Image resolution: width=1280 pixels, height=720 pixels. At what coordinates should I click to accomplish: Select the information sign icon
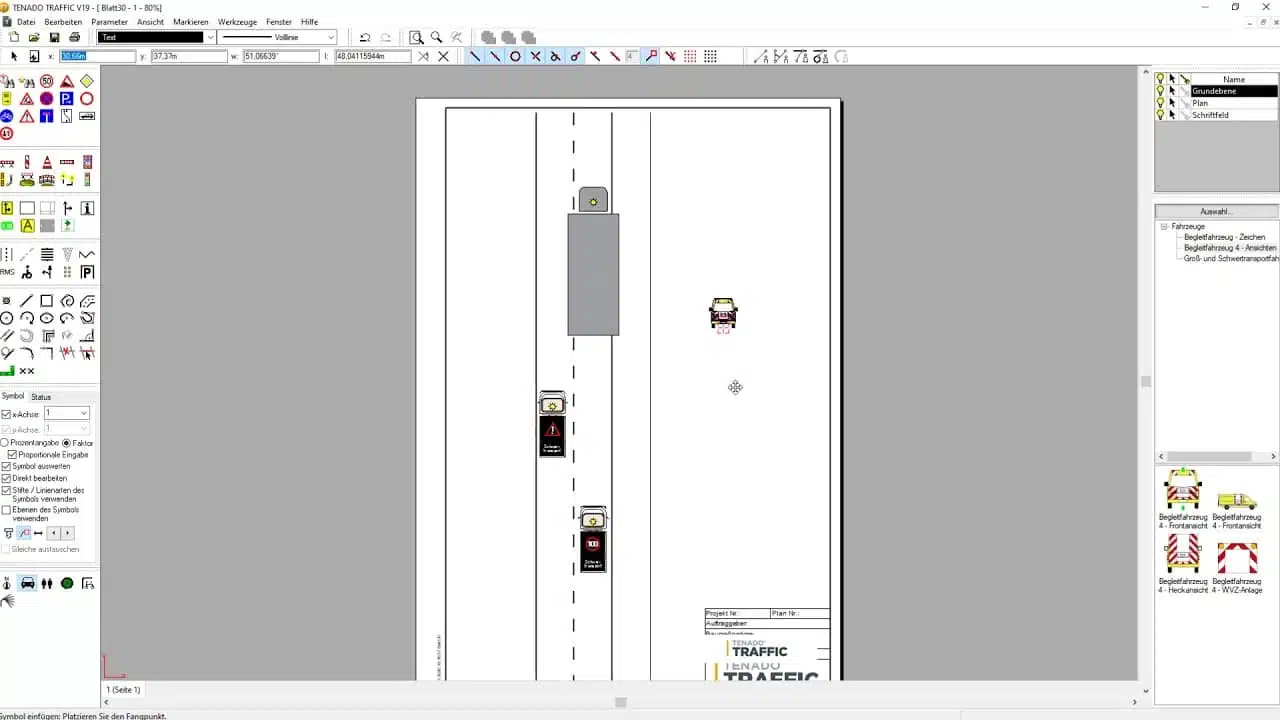click(x=87, y=208)
